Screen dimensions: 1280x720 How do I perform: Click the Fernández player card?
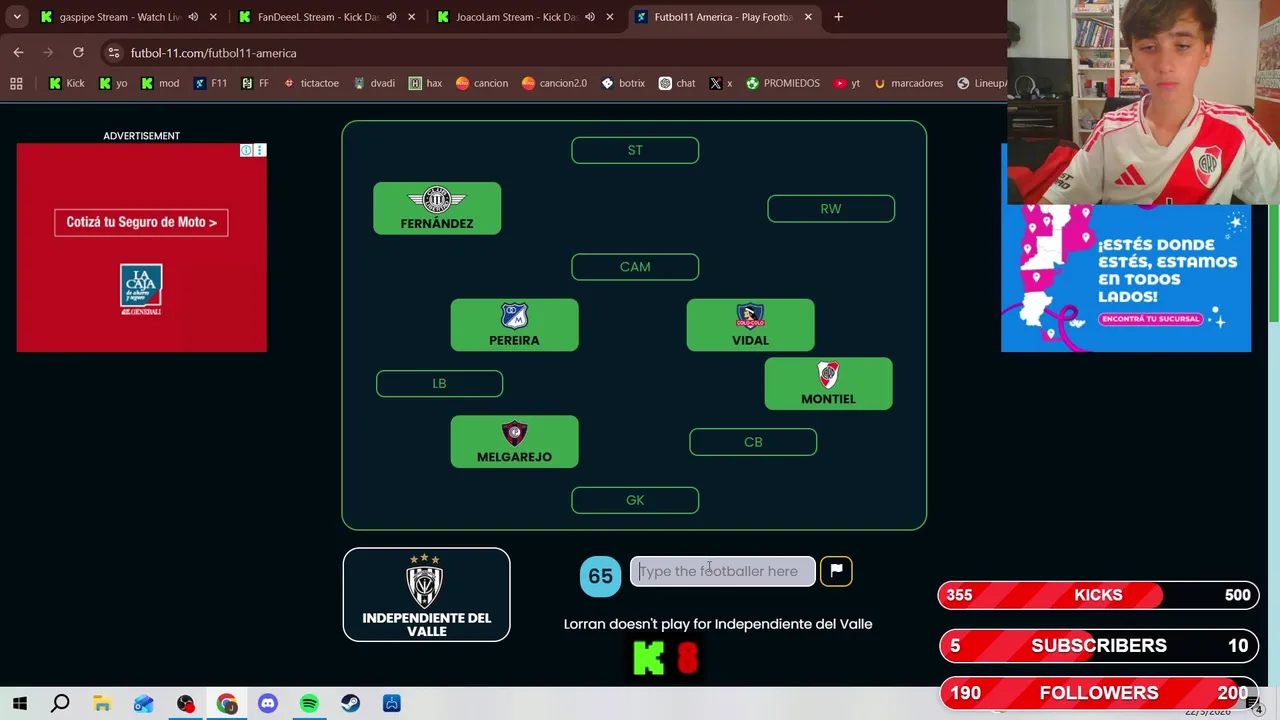437,209
